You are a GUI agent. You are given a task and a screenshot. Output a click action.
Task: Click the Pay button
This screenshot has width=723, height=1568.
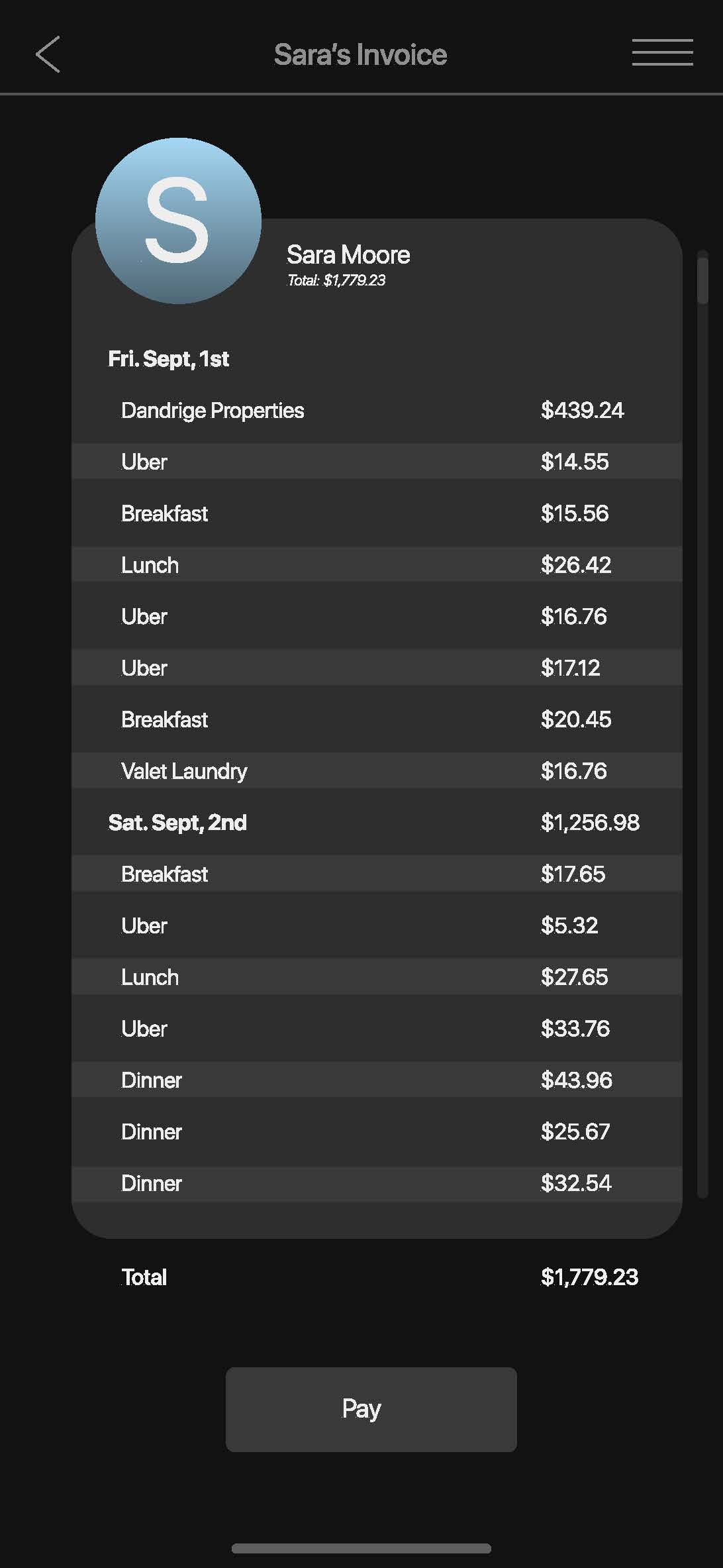point(371,1409)
